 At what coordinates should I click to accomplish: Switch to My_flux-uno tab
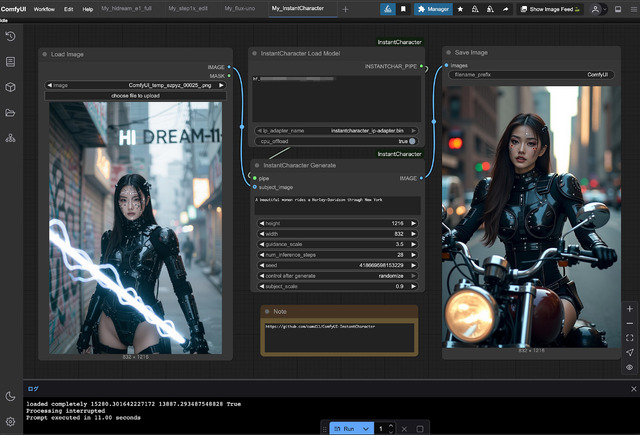click(240, 9)
